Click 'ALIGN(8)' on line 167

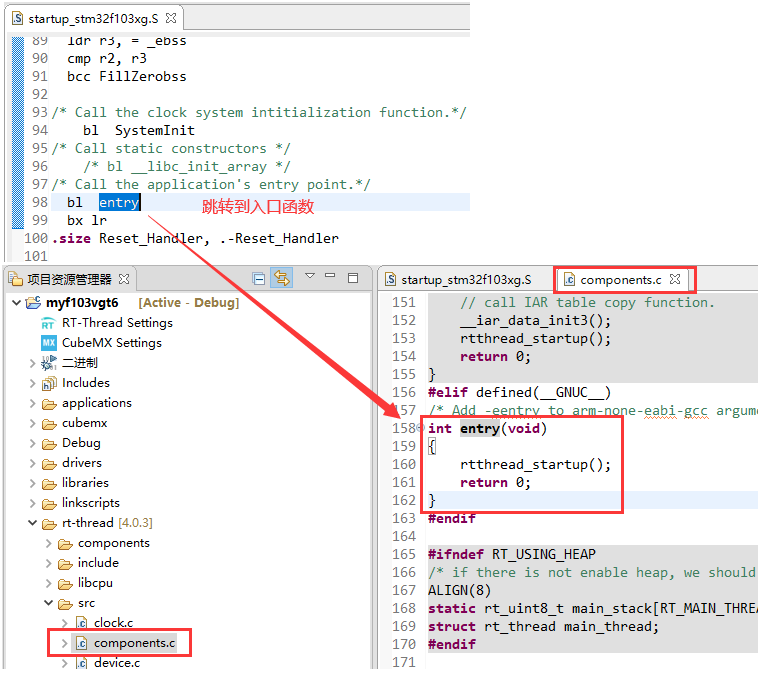point(459,591)
